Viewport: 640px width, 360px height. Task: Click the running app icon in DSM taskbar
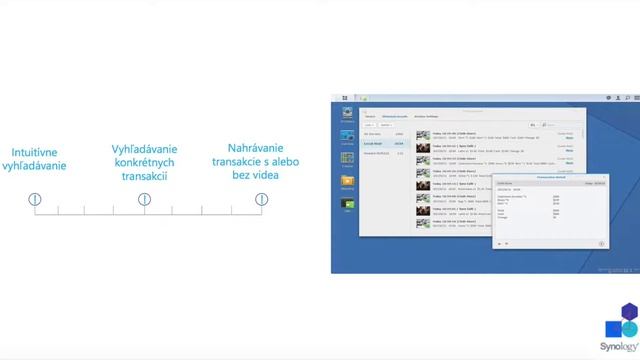click(x=364, y=98)
